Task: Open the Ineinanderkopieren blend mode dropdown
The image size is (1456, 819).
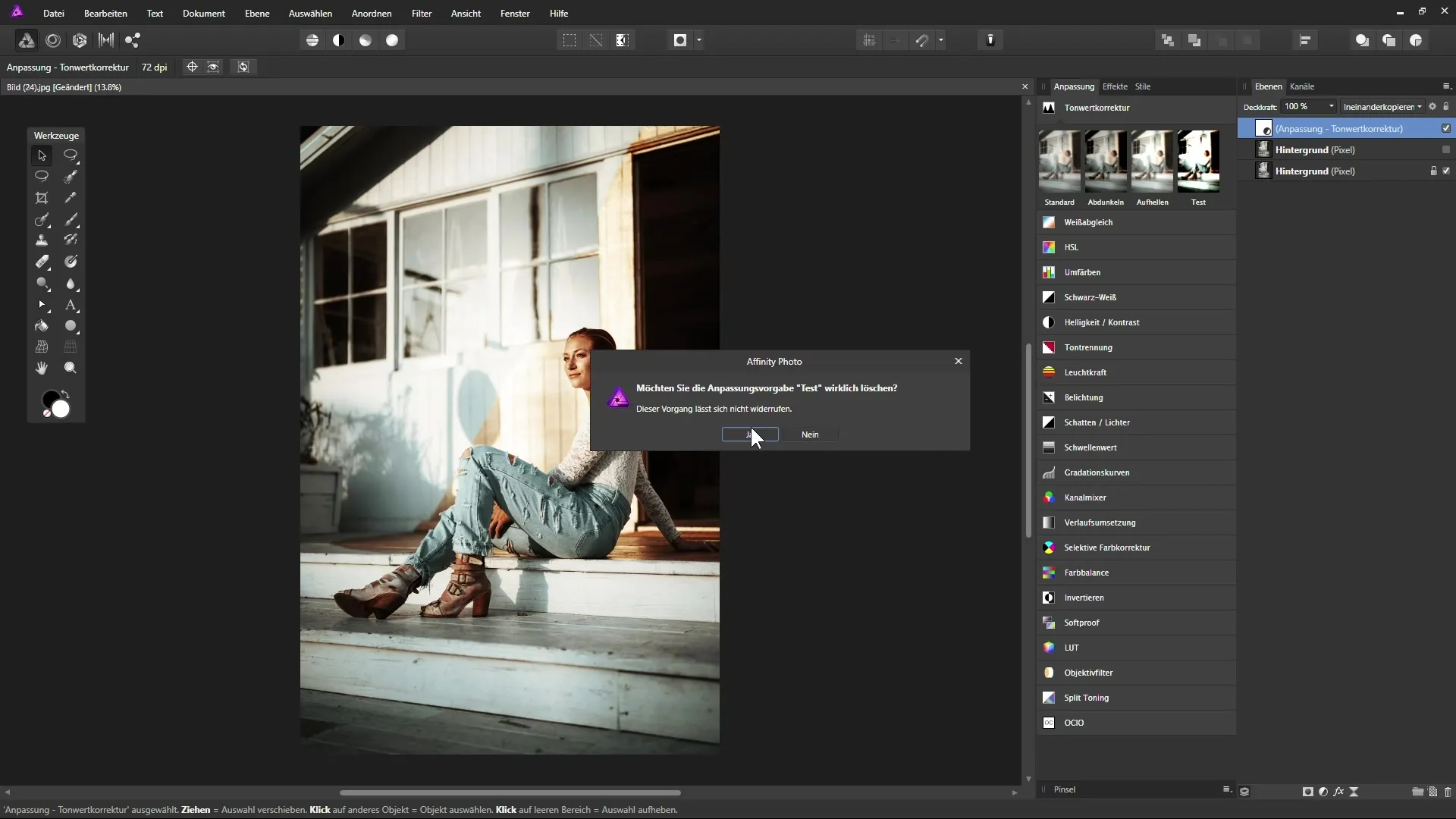Action: coord(1382,107)
